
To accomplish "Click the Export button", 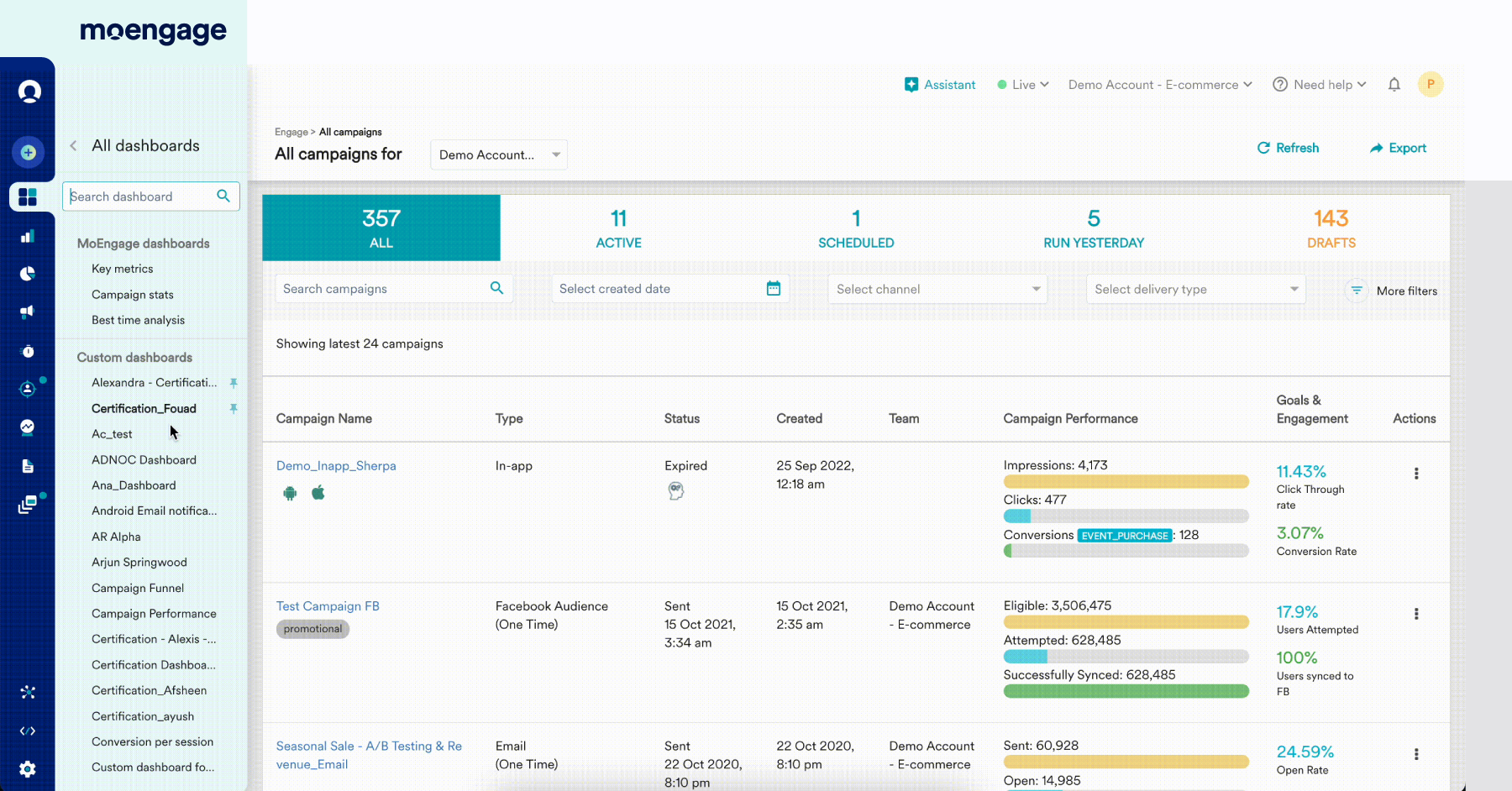I will [x=1398, y=148].
